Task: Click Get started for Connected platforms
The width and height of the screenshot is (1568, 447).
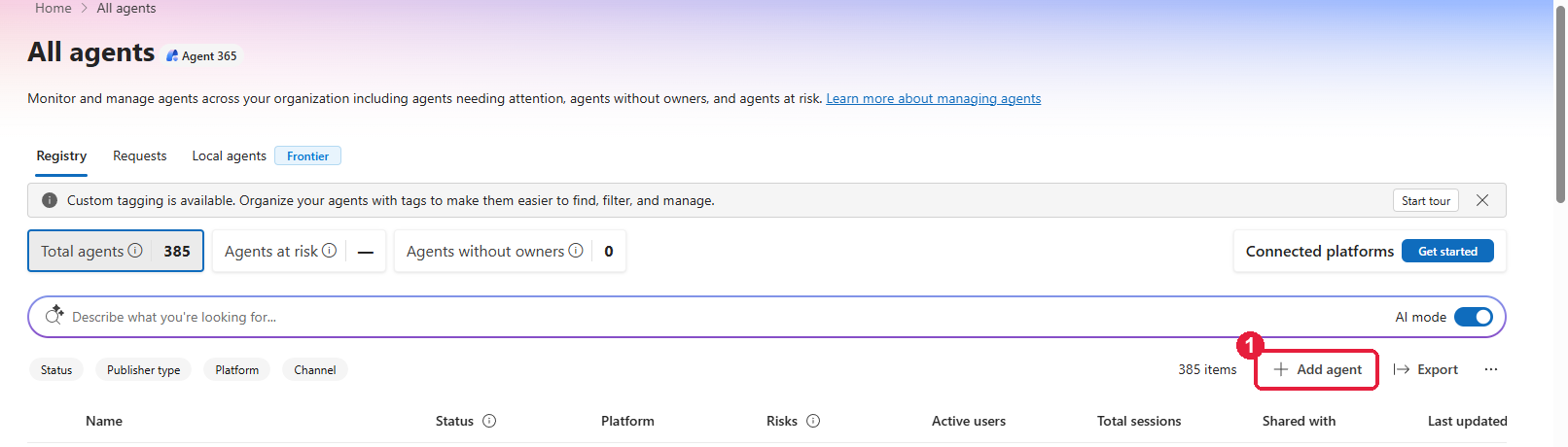Action: (1447, 251)
